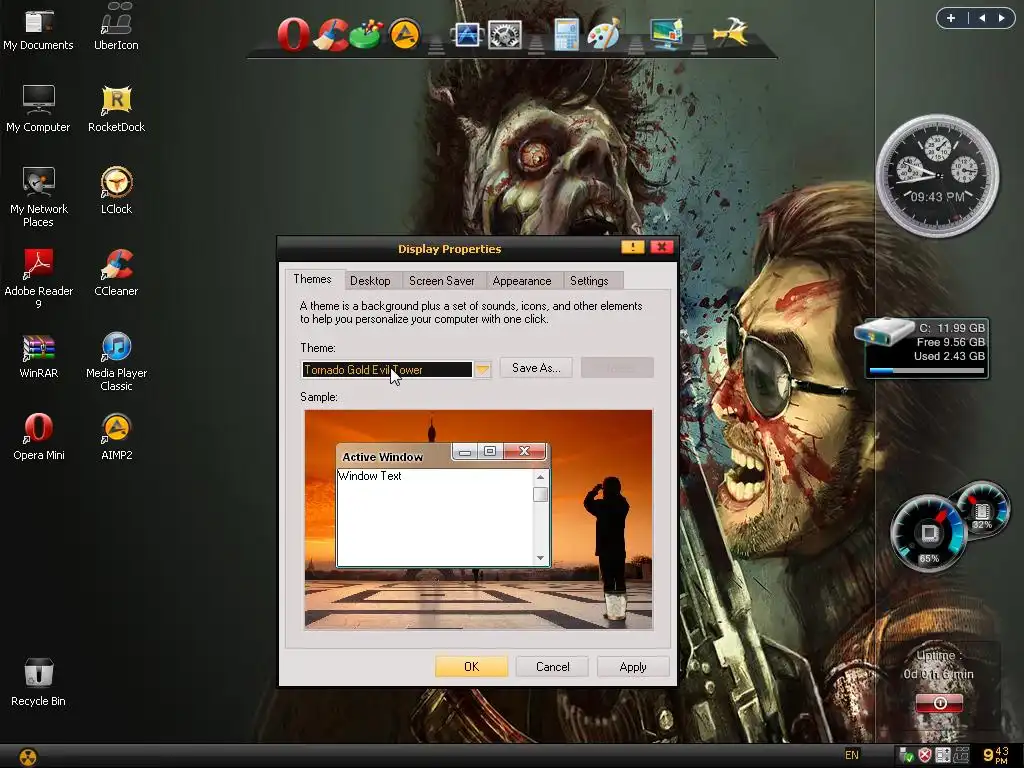Open the Start menu radiation button
The width and height of the screenshot is (1024, 768).
[x=28, y=756]
